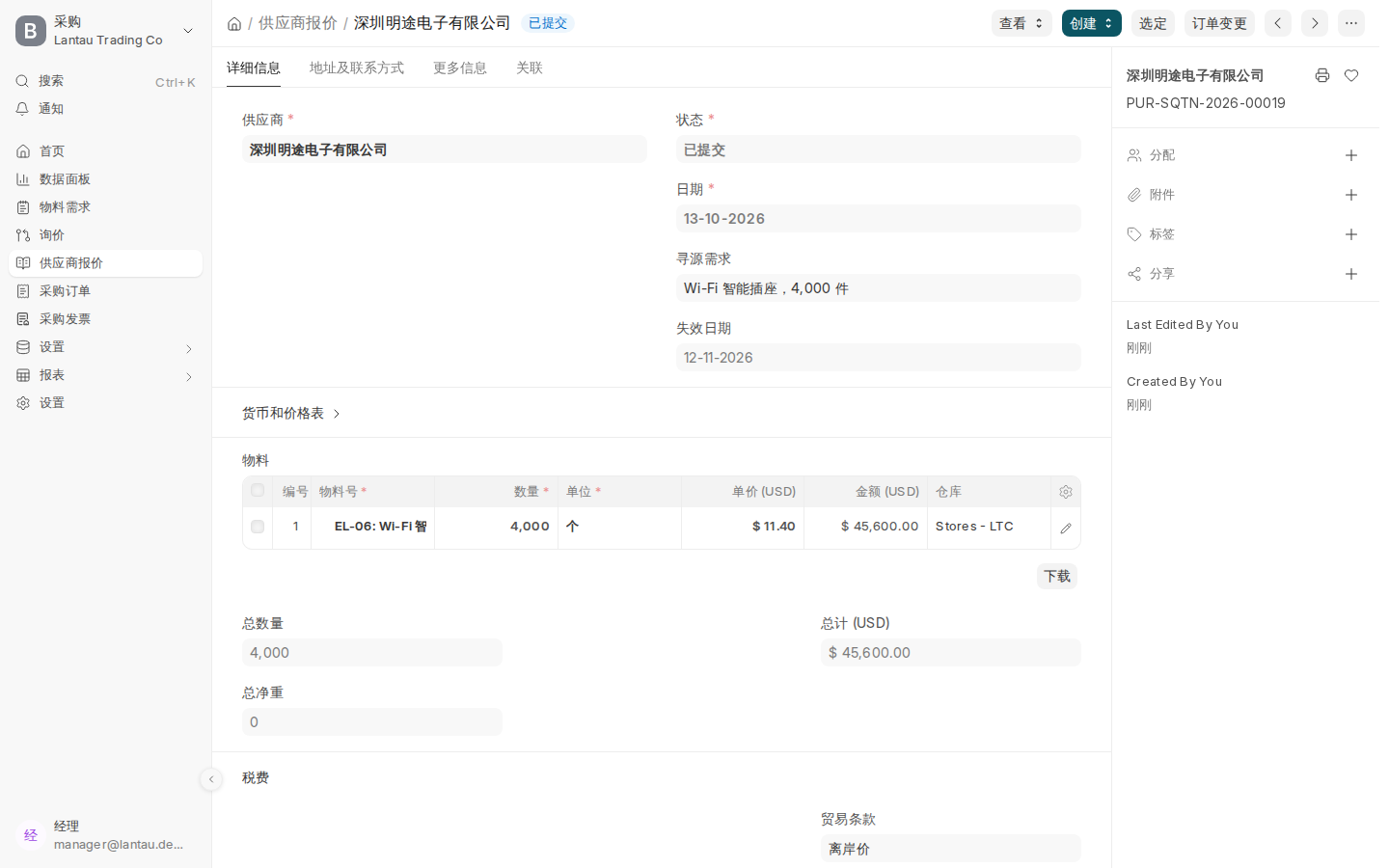Open the 创建 dropdown

tap(1092, 23)
